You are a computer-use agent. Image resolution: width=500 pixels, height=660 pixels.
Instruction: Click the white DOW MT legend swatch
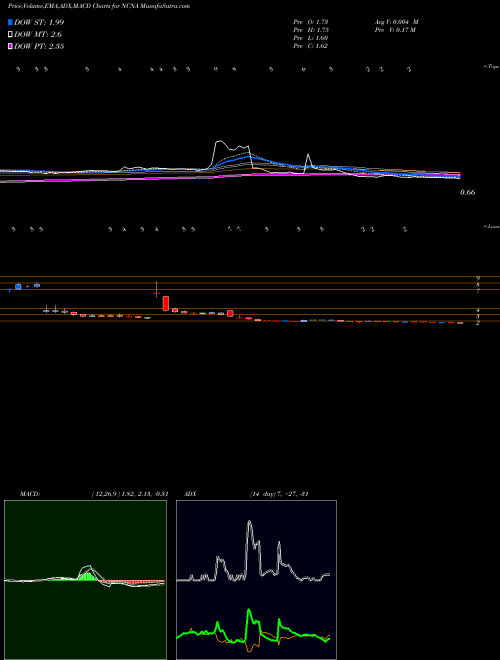pos(11,35)
